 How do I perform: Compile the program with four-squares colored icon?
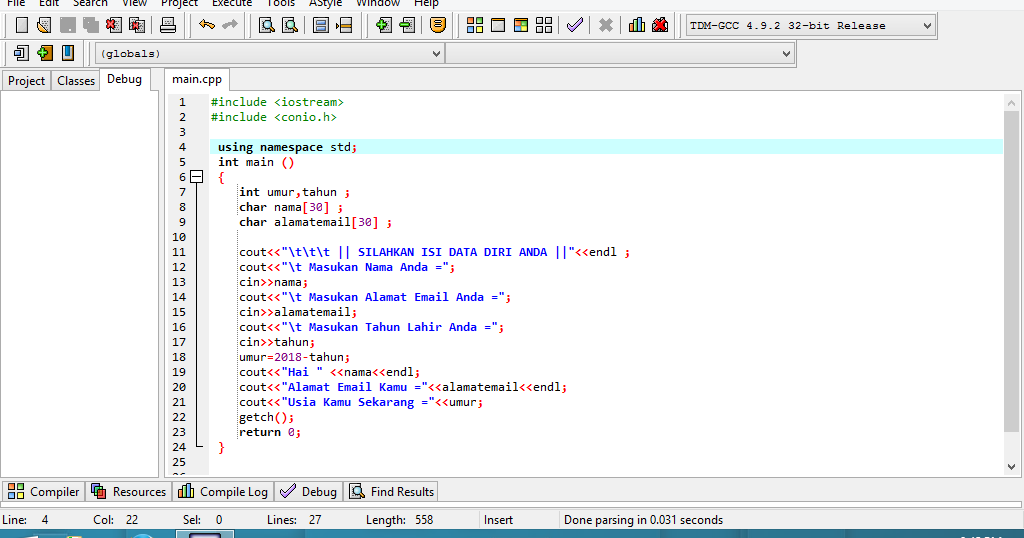click(x=475, y=25)
